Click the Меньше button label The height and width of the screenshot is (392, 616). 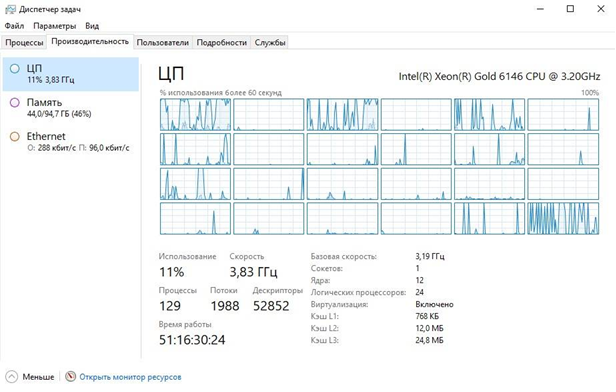click(38, 377)
